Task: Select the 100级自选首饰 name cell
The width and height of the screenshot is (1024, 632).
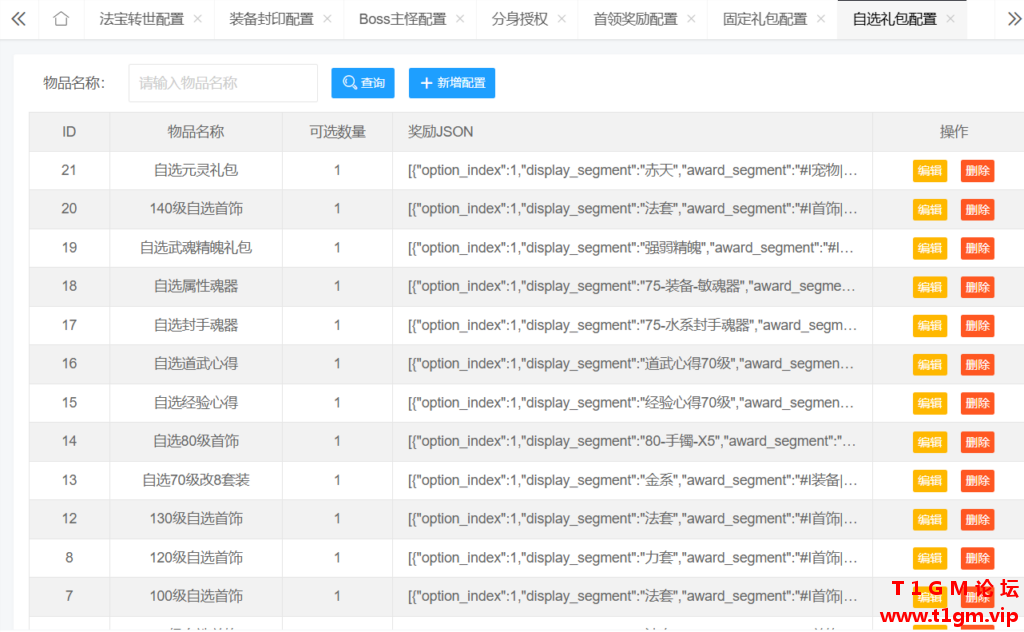Action: click(196, 596)
